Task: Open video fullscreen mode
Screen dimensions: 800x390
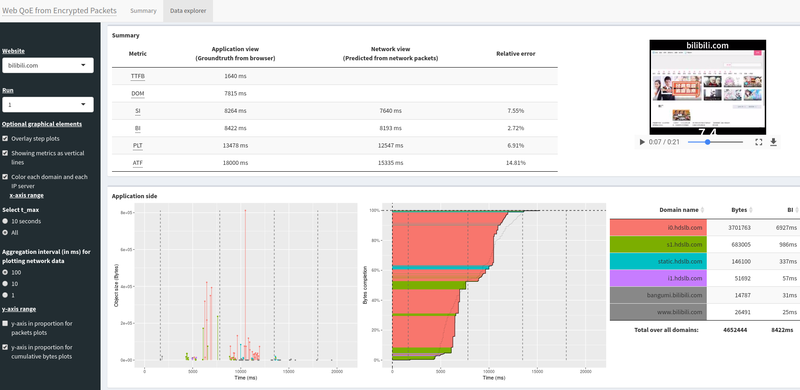Action: pyautogui.click(x=758, y=142)
